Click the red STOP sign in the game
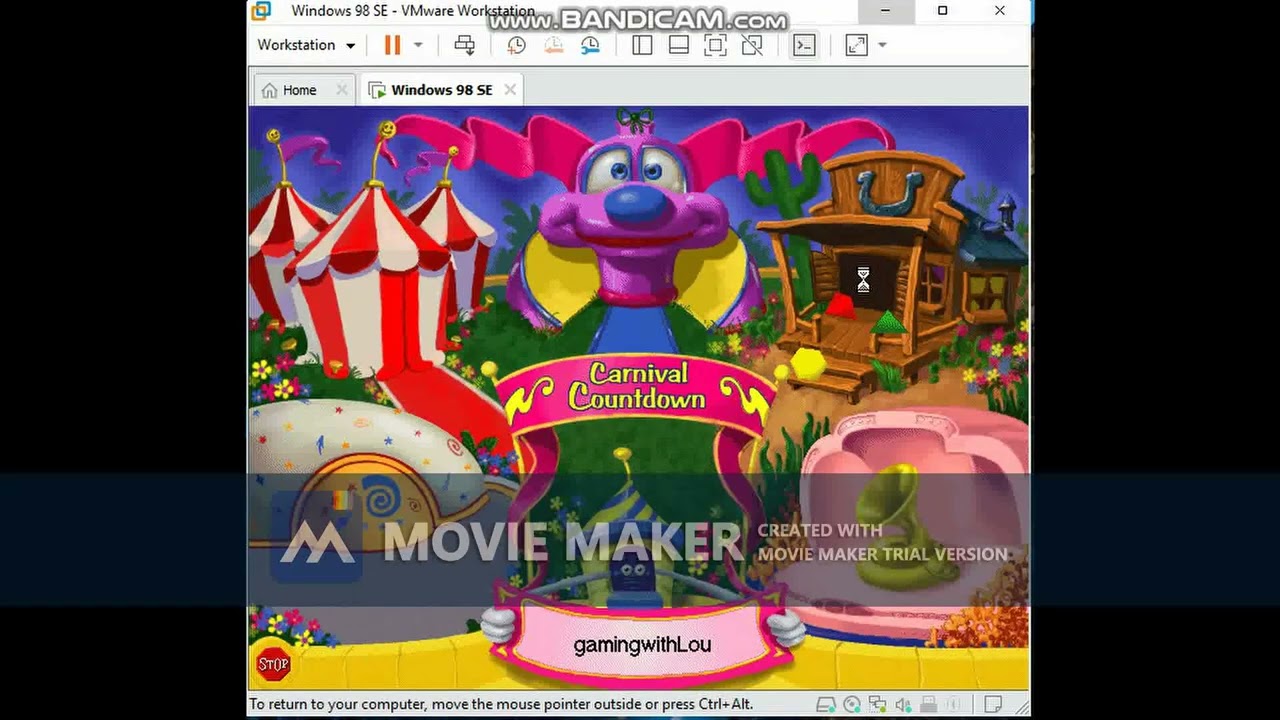Image resolution: width=1280 pixels, height=720 pixels. (x=273, y=664)
